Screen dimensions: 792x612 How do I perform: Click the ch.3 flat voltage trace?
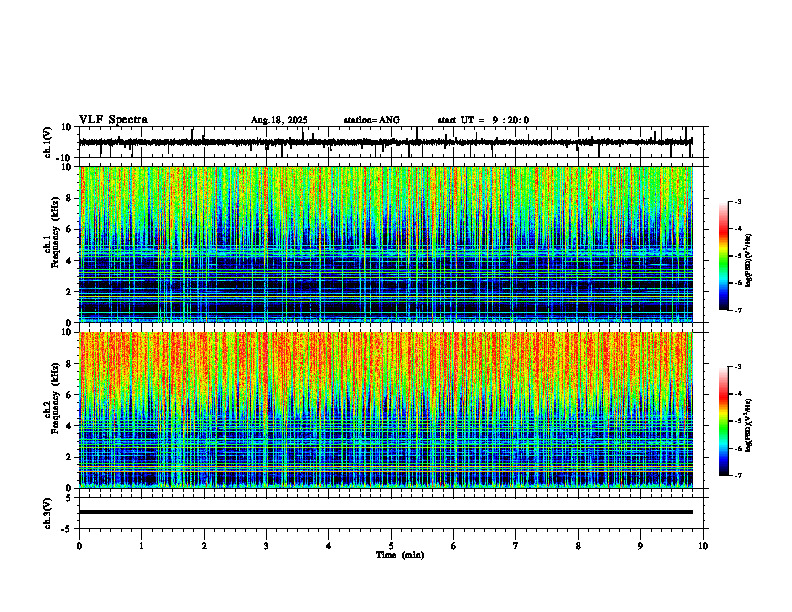click(385, 512)
